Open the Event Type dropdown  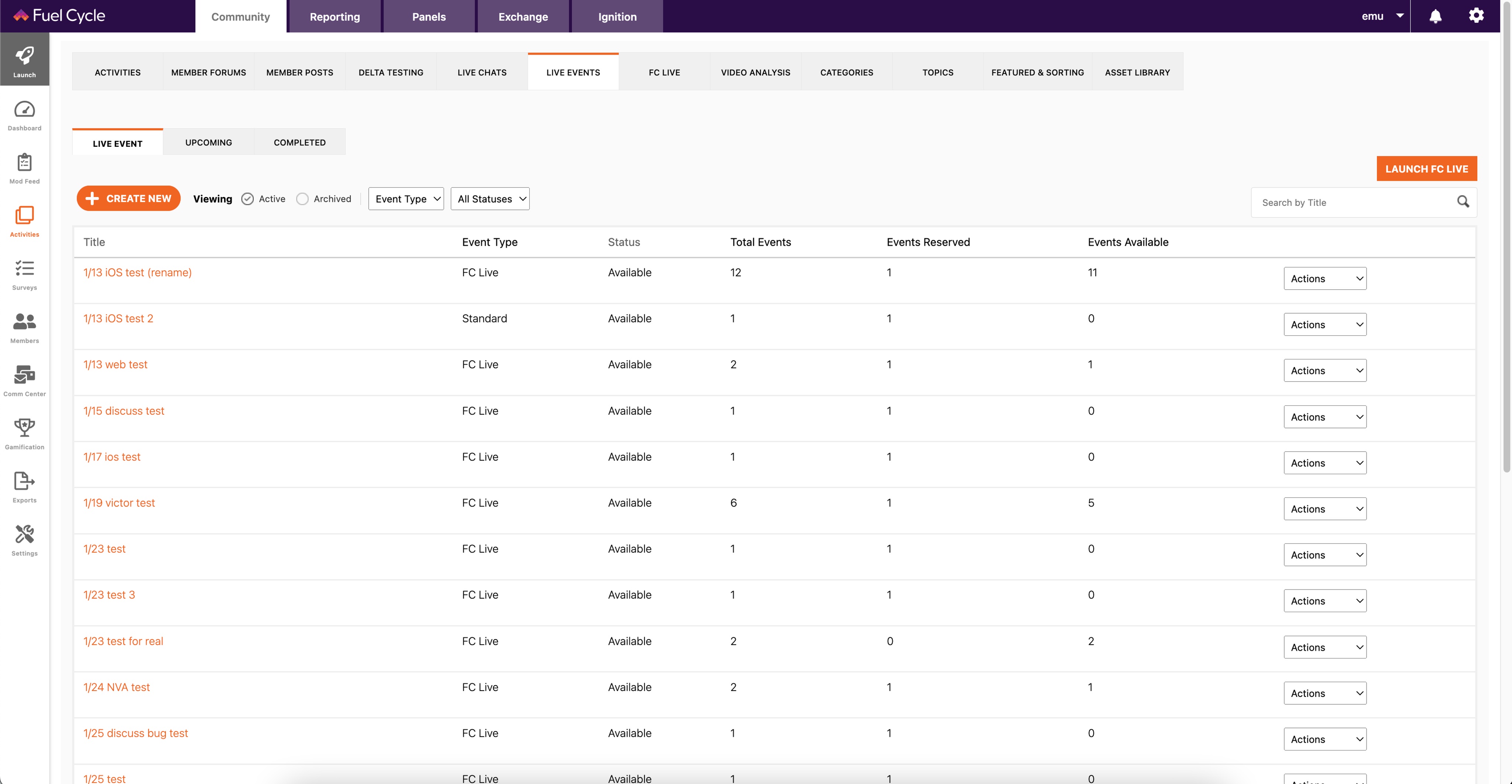click(x=406, y=199)
